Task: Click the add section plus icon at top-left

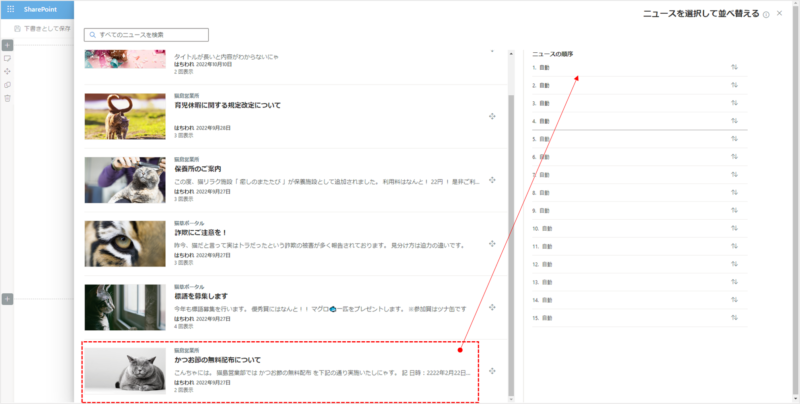Action: [x=7, y=45]
